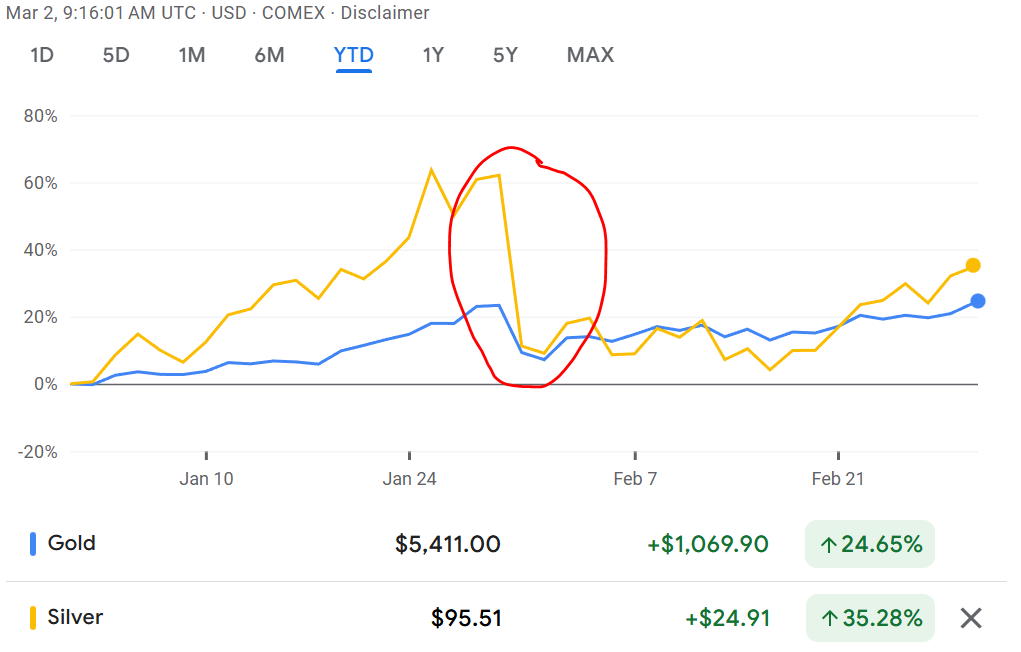This screenshot has width=1021, height=652.
Task: Select the YTD range tab
Action: point(353,55)
